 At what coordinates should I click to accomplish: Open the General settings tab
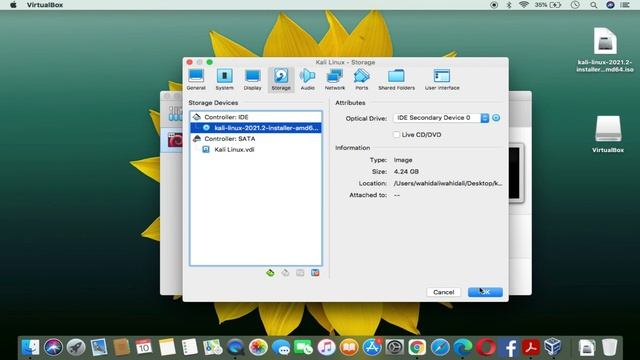tap(196, 80)
